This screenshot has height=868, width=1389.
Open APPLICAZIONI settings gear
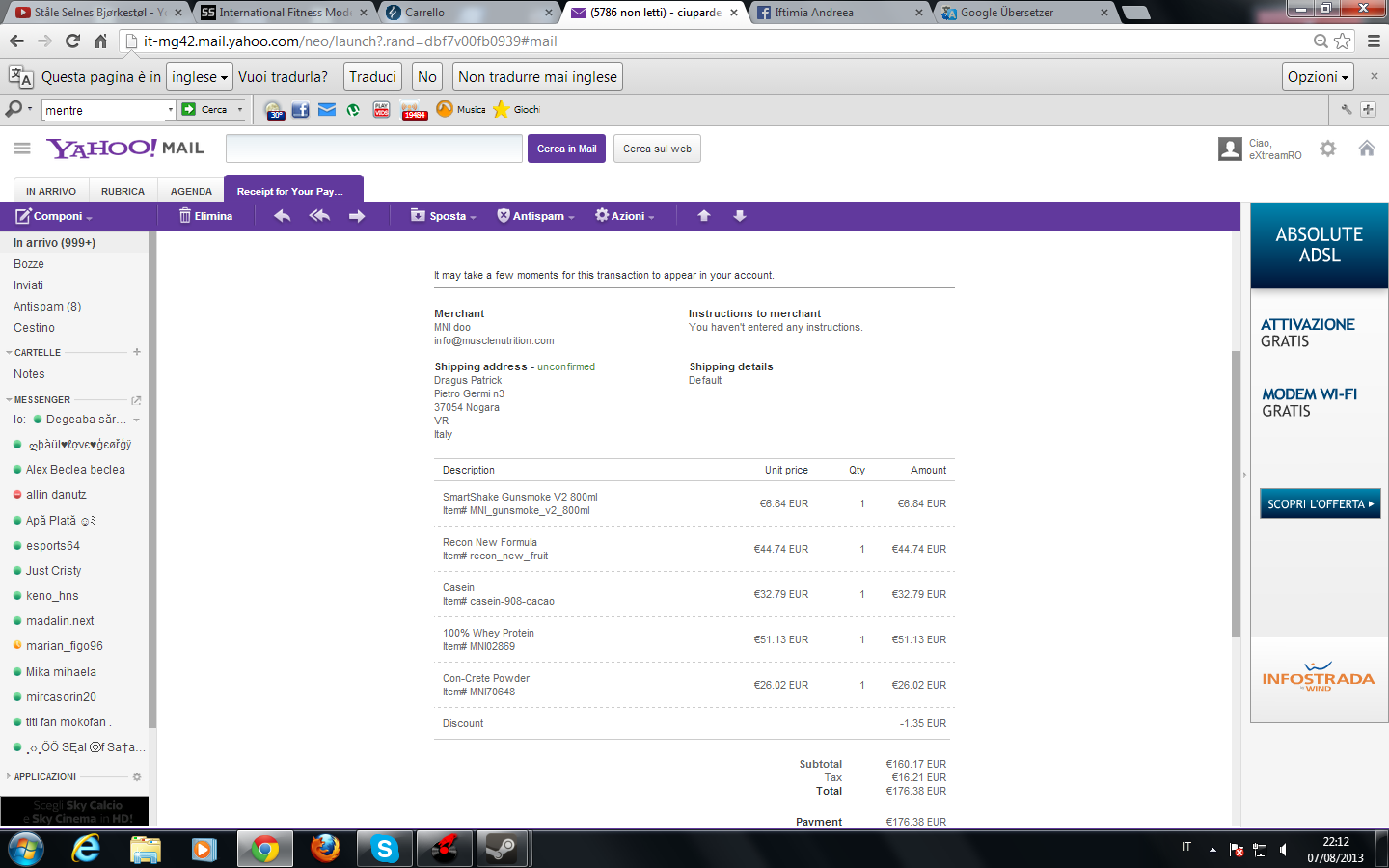pos(137,777)
